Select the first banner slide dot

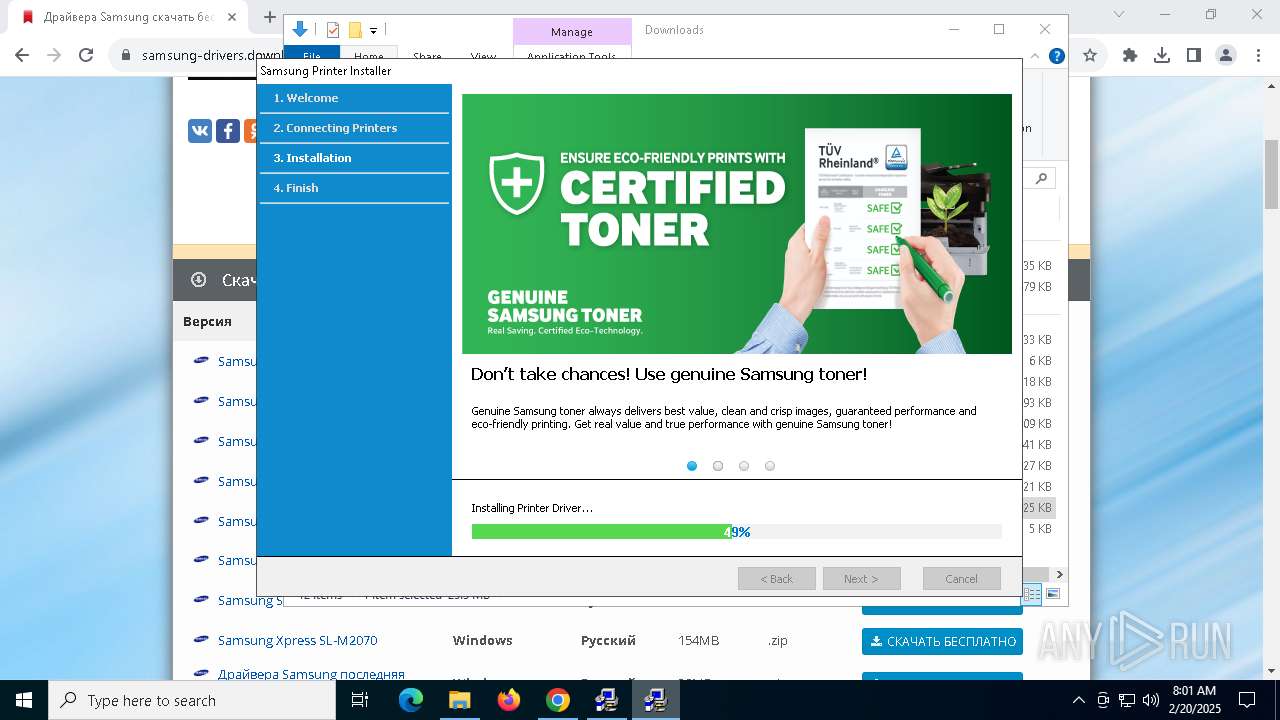click(692, 466)
